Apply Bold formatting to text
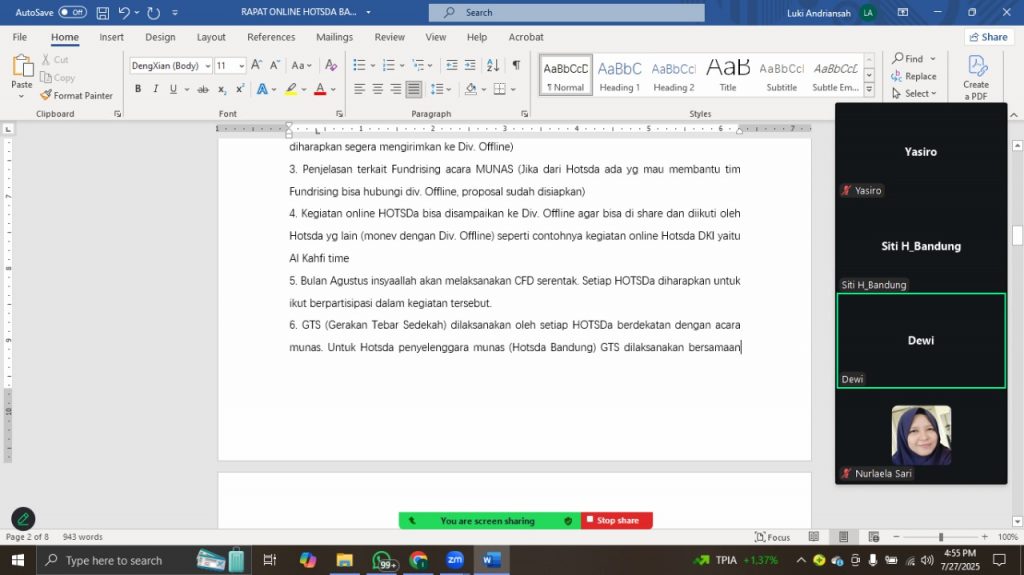 pyautogui.click(x=138, y=89)
